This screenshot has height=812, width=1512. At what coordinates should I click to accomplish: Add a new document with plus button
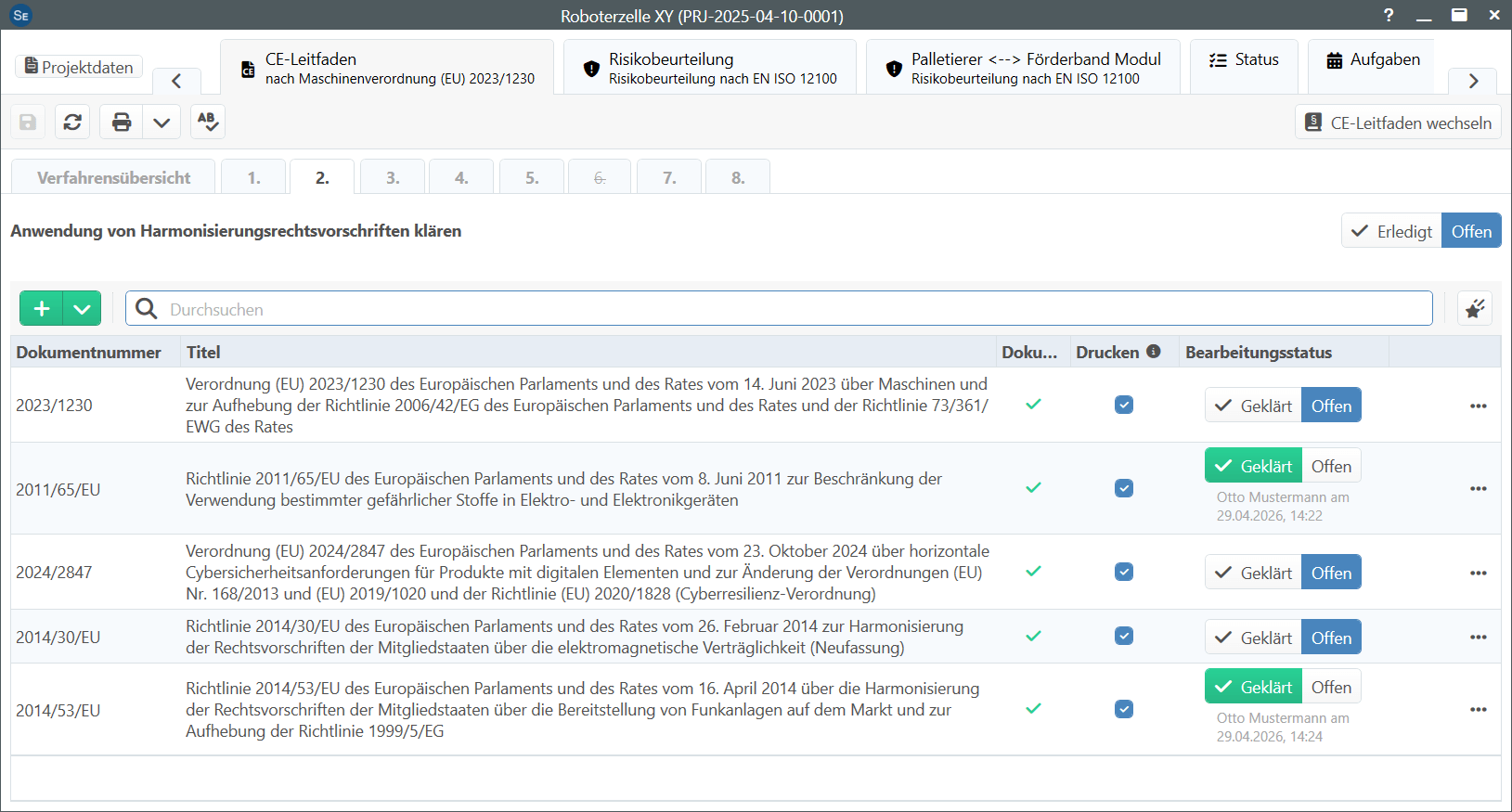[x=42, y=308]
